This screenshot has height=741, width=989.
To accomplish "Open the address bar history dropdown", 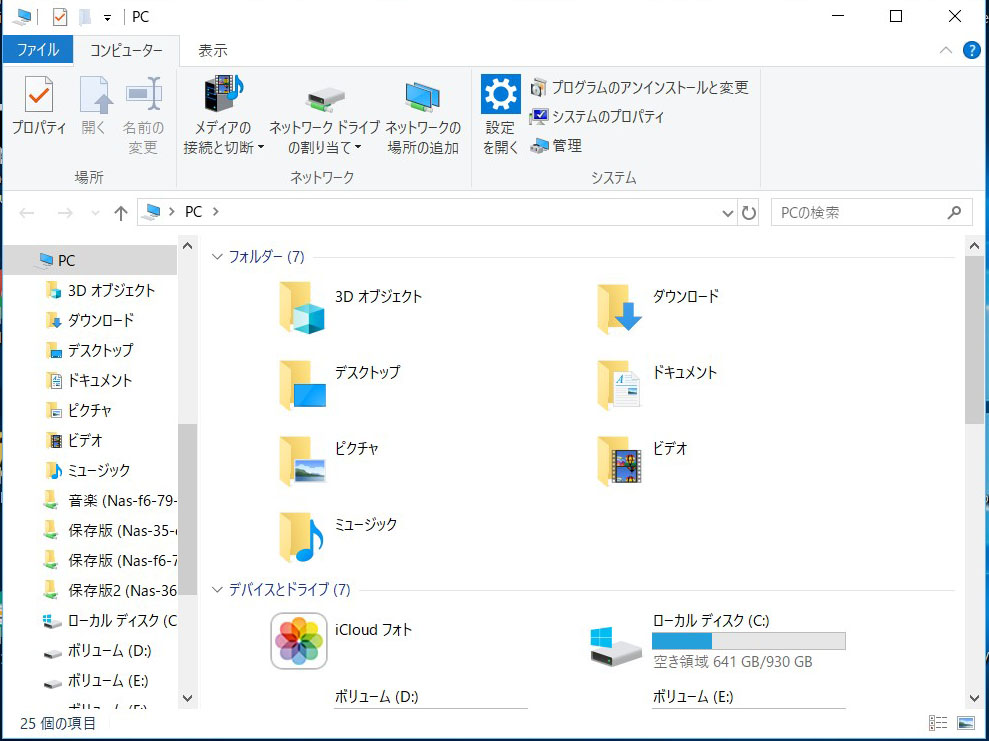I will click(727, 213).
